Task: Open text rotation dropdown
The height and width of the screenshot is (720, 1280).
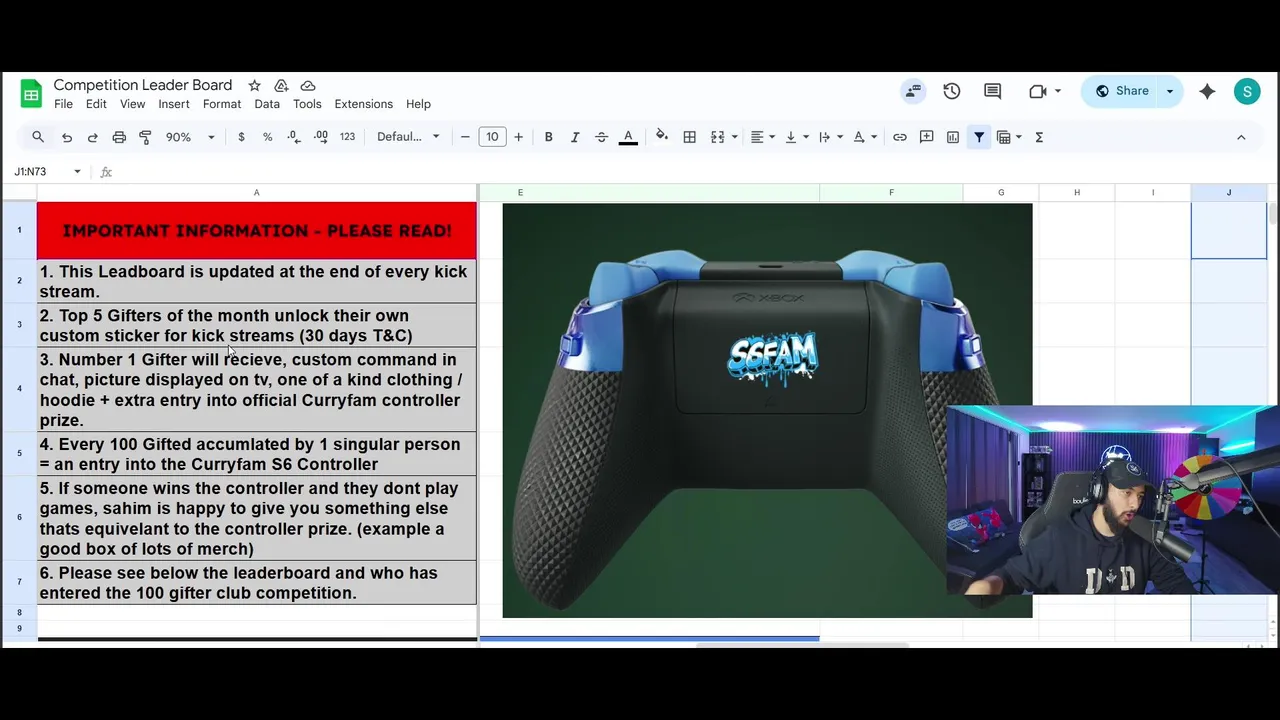Action: point(865,137)
